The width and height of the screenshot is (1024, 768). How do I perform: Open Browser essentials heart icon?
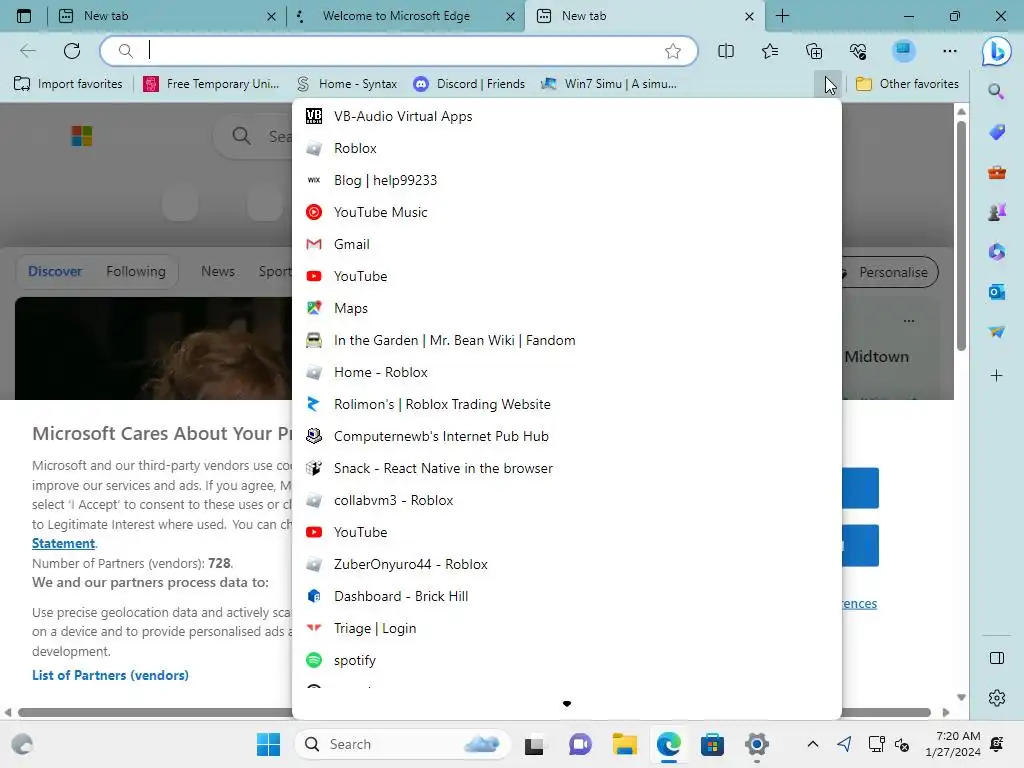coord(858,51)
